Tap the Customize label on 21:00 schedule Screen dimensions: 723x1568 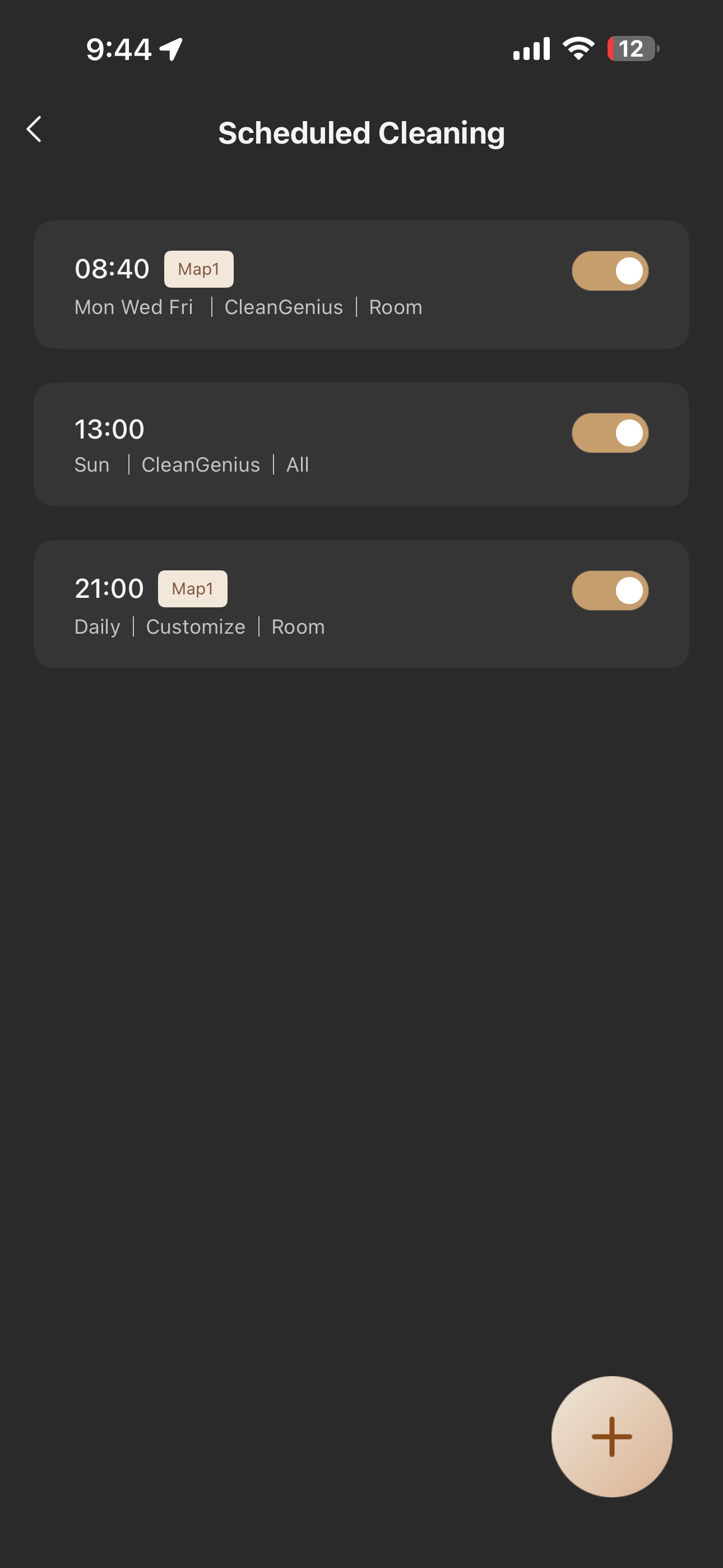pos(196,627)
